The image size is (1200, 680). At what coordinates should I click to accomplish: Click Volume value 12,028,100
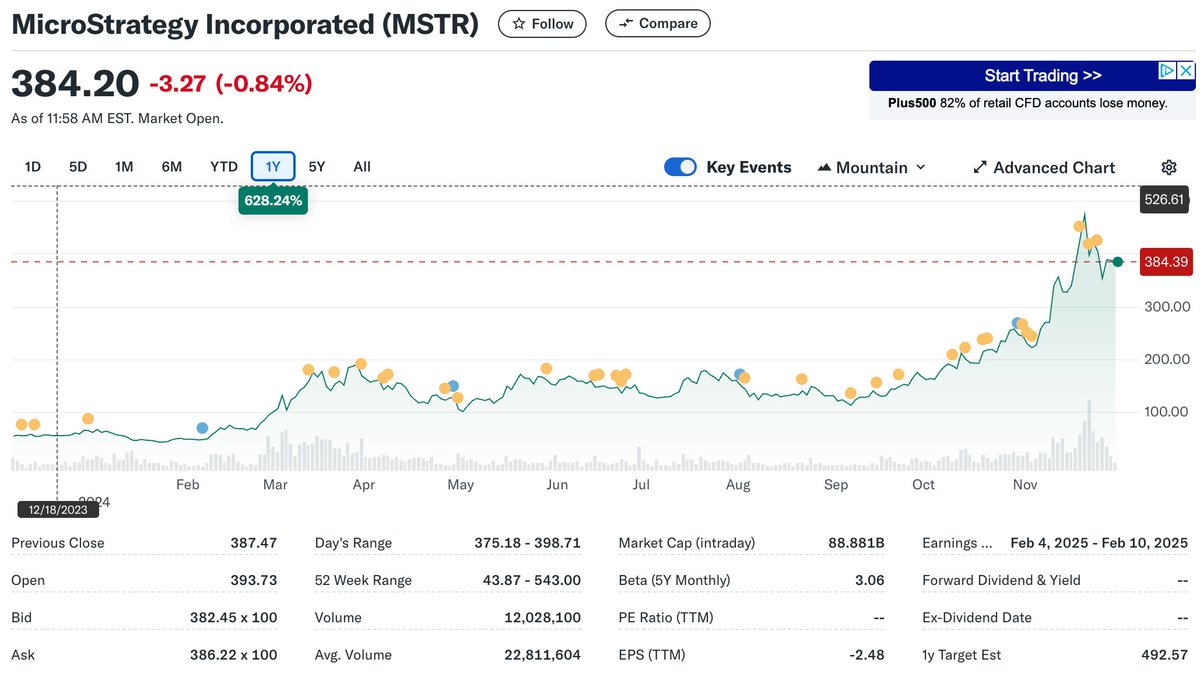(x=543, y=618)
